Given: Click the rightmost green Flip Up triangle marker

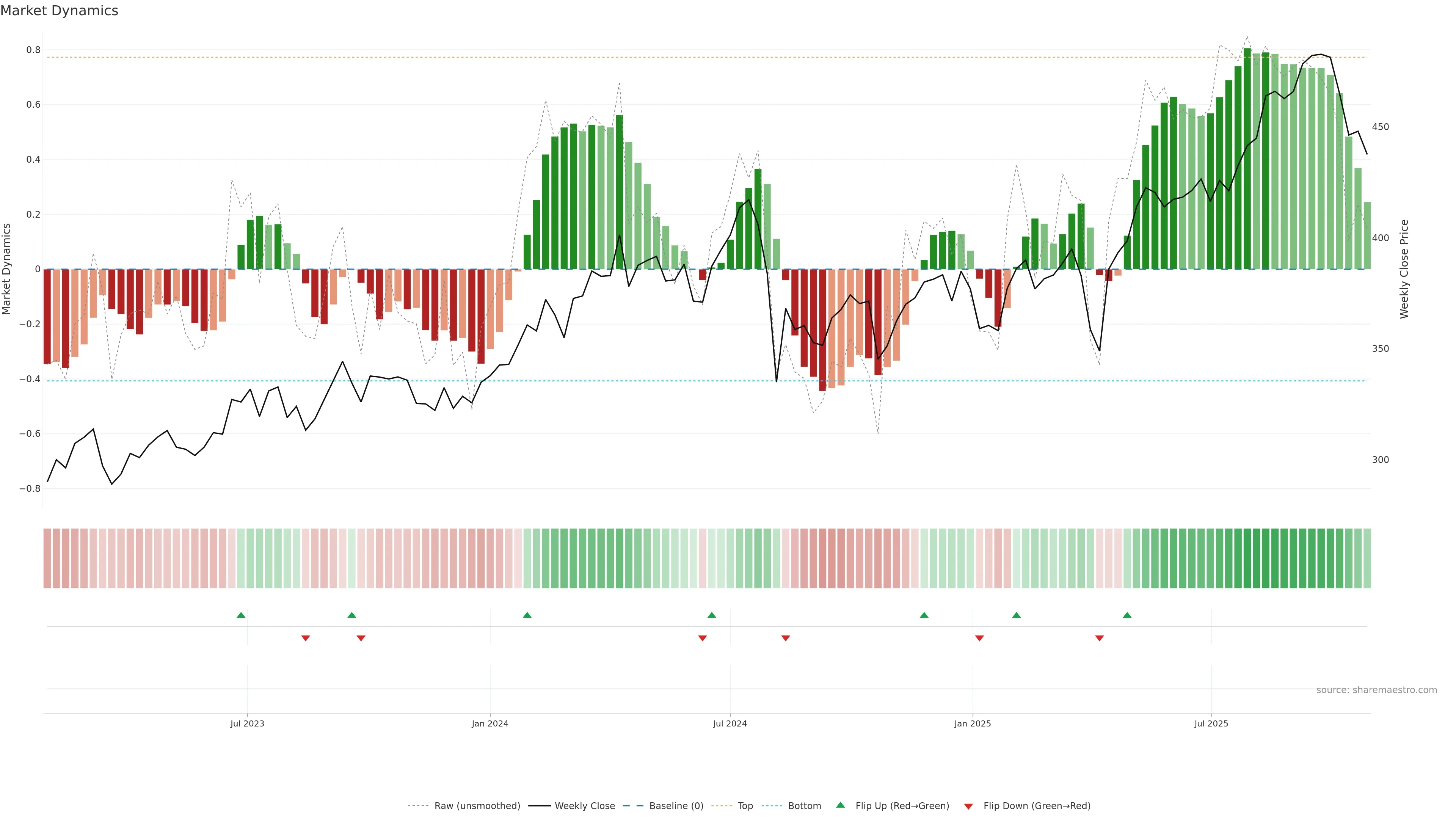Looking at the screenshot, I should point(1127,615).
